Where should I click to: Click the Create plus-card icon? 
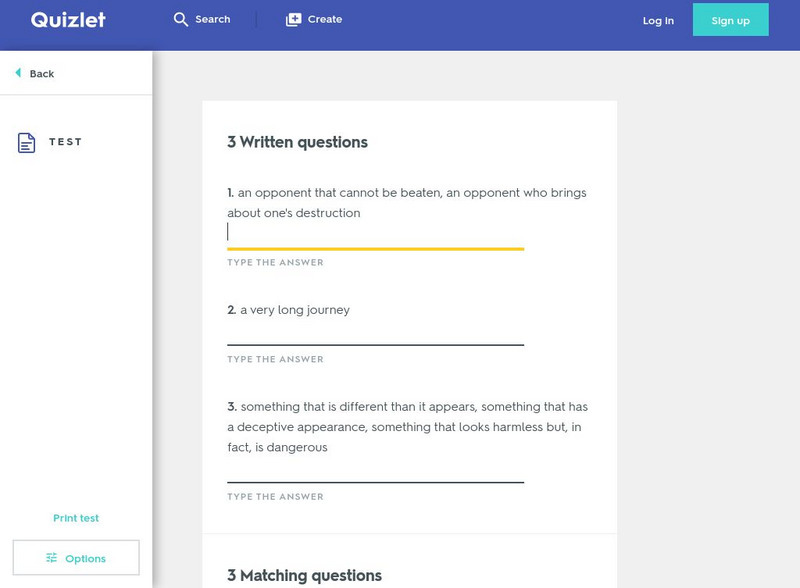[x=293, y=20]
